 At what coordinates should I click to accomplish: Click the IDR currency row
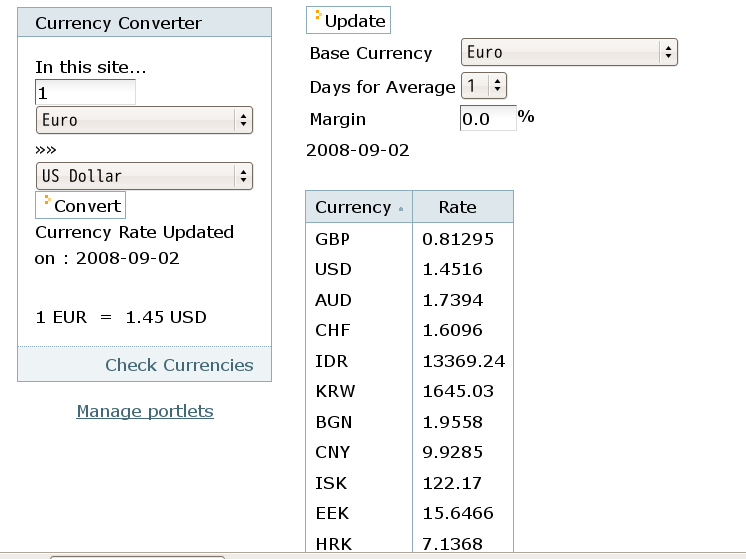pos(410,361)
